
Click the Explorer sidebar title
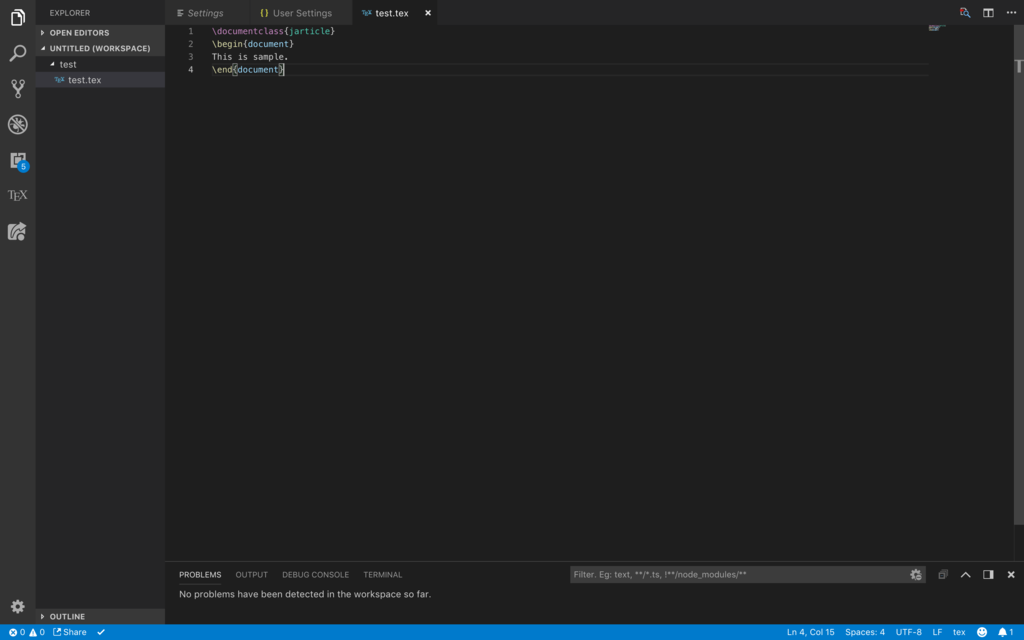(70, 13)
